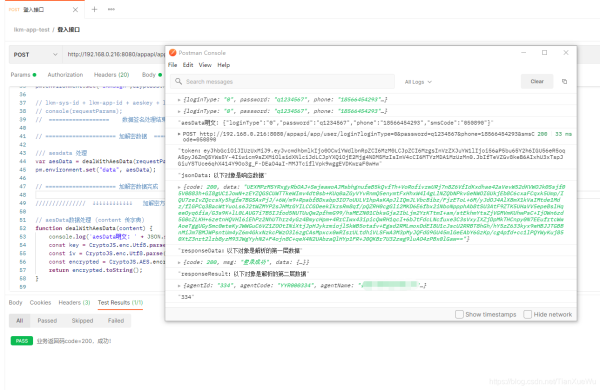Open the POST method dropdown
Image resolution: width=600 pixels, height=390 pixels.
35,55
